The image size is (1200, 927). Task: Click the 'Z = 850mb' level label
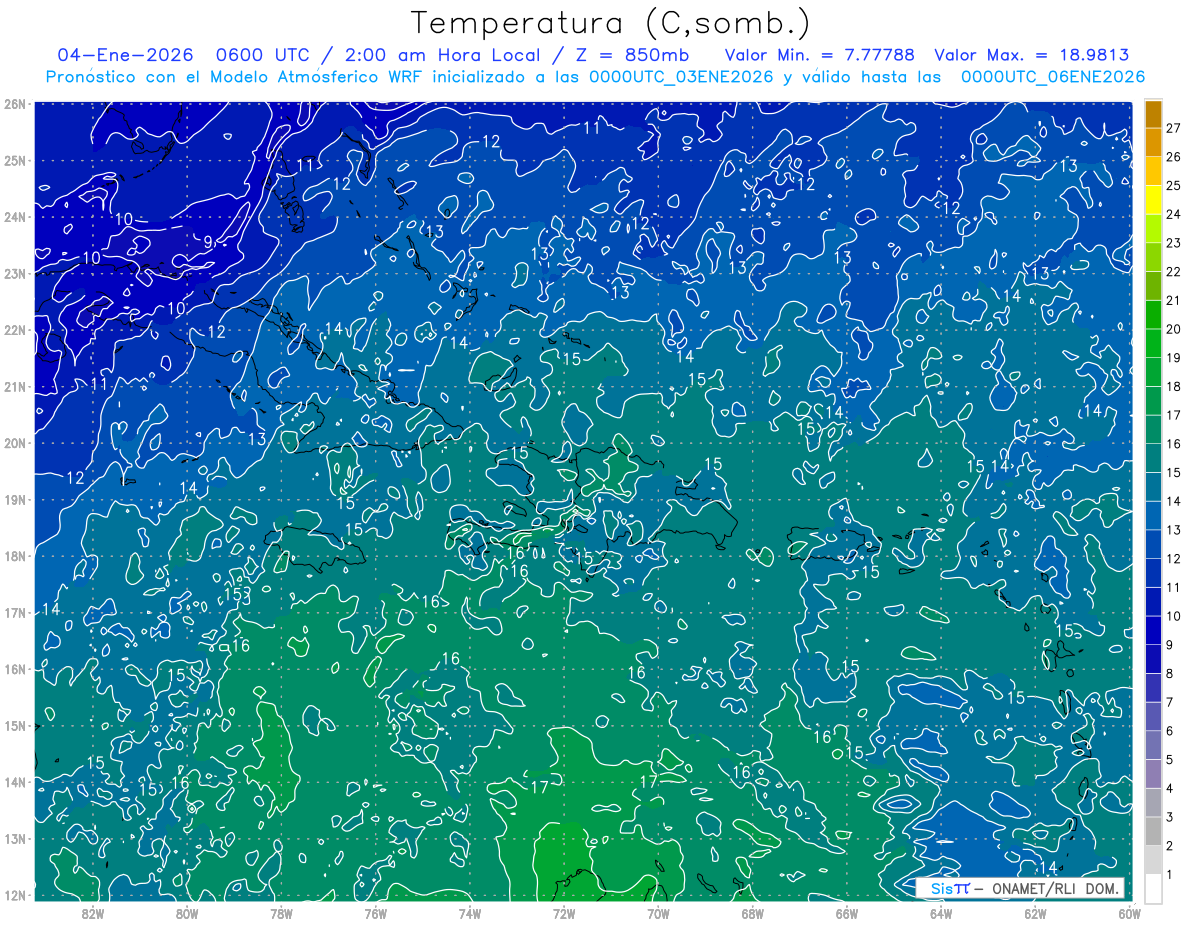point(633,55)
